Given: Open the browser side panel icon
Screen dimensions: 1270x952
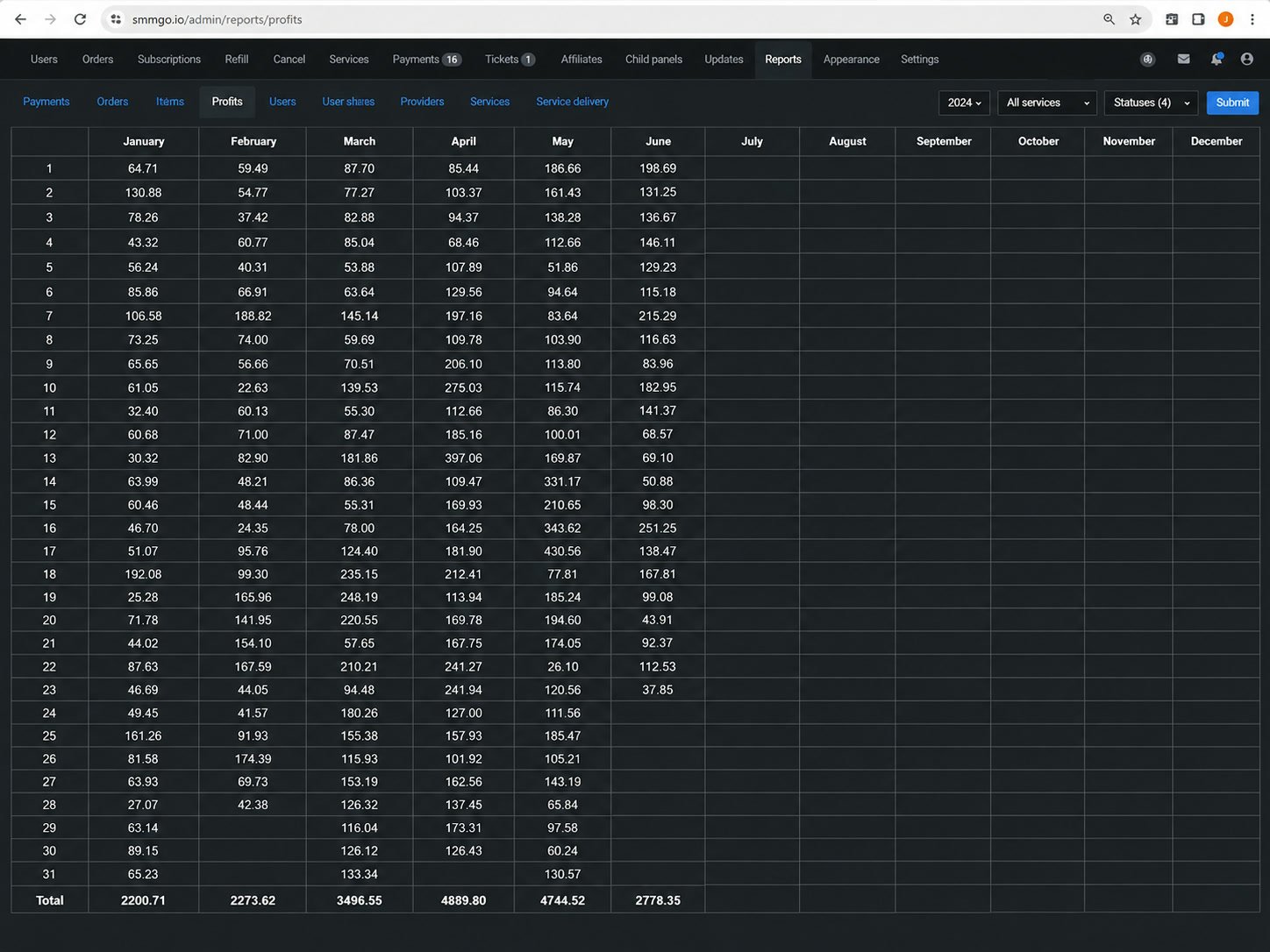Looking at the screenshot, I should click(1198, 19).
